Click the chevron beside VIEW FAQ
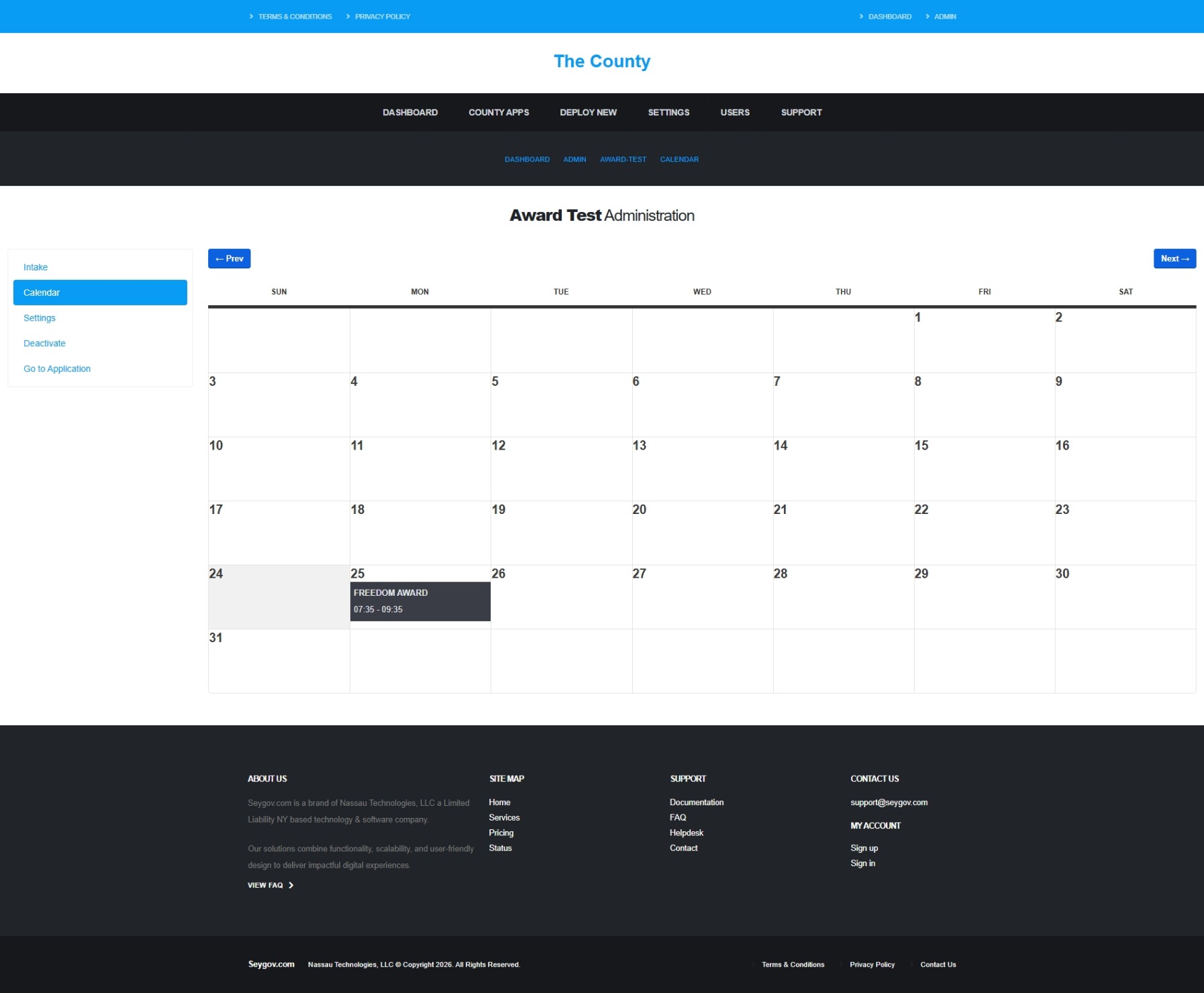This screenshot has height=993, width=1204. pos(291,885)
